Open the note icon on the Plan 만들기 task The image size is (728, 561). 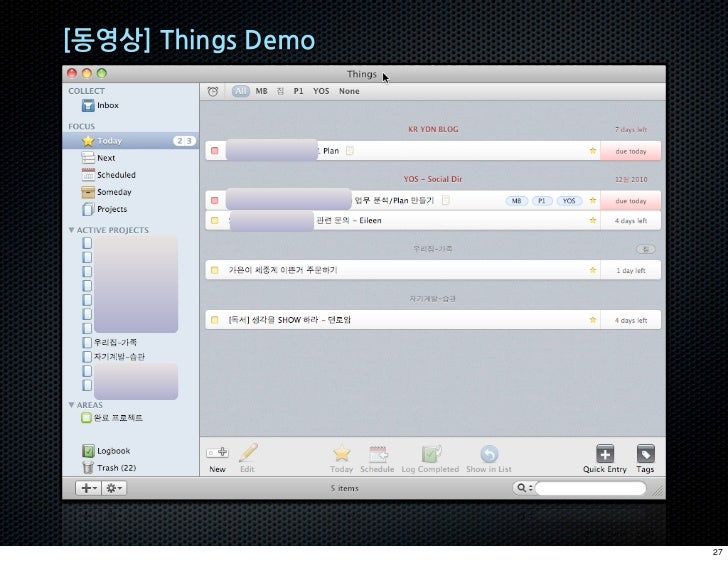(x=446, y=201)
